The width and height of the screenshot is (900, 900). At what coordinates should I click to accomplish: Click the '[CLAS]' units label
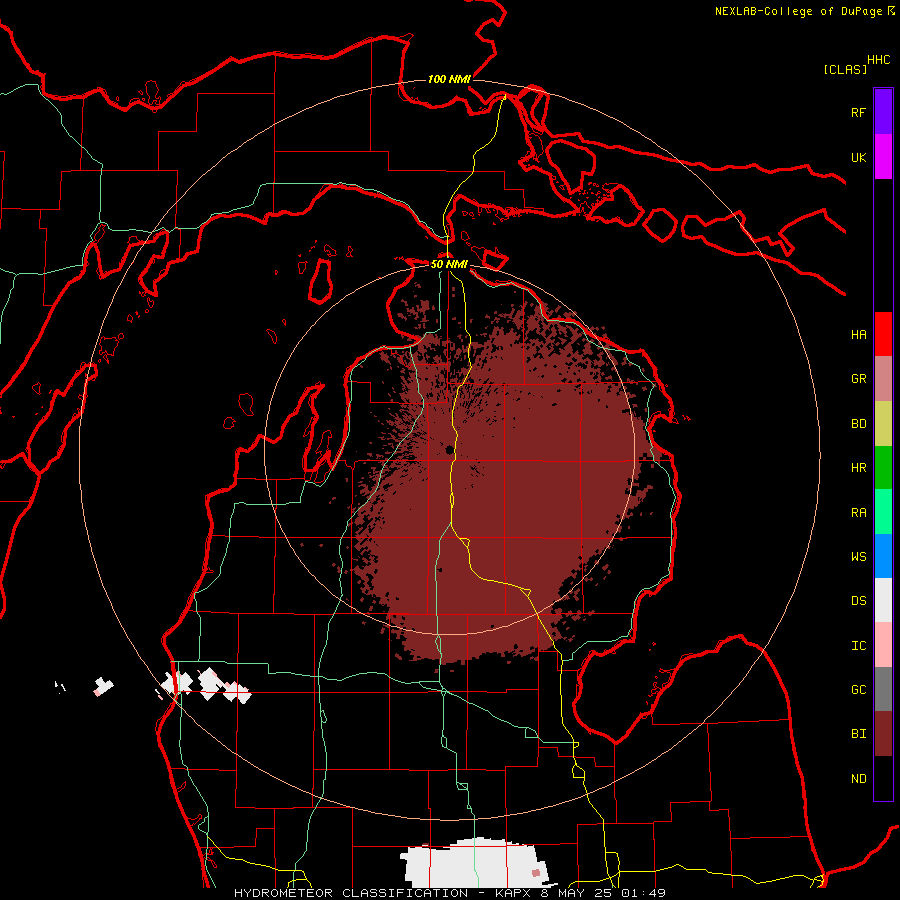pyautogui.click(x=845, y=69)
